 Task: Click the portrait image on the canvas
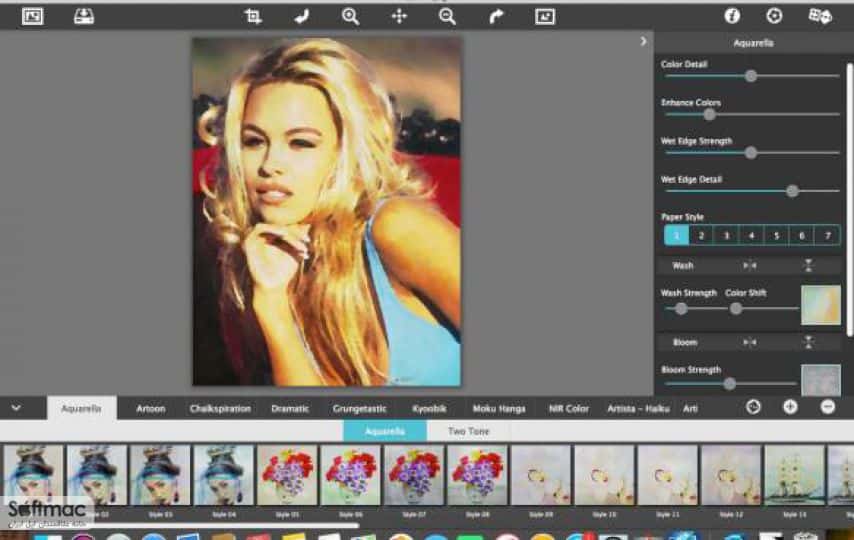326,211
